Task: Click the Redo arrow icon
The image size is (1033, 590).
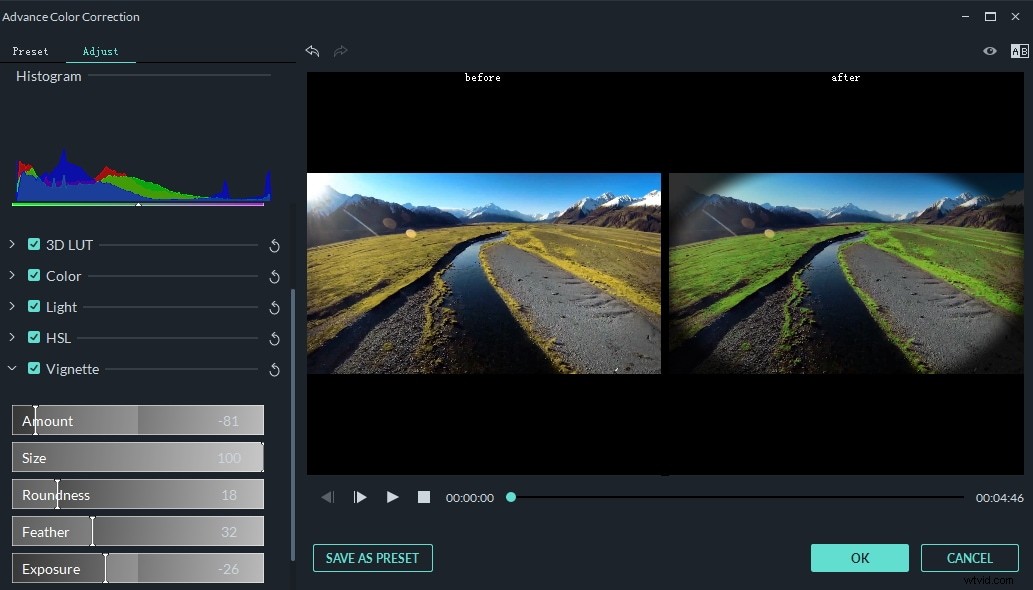Action: click(x=340, y=51)
